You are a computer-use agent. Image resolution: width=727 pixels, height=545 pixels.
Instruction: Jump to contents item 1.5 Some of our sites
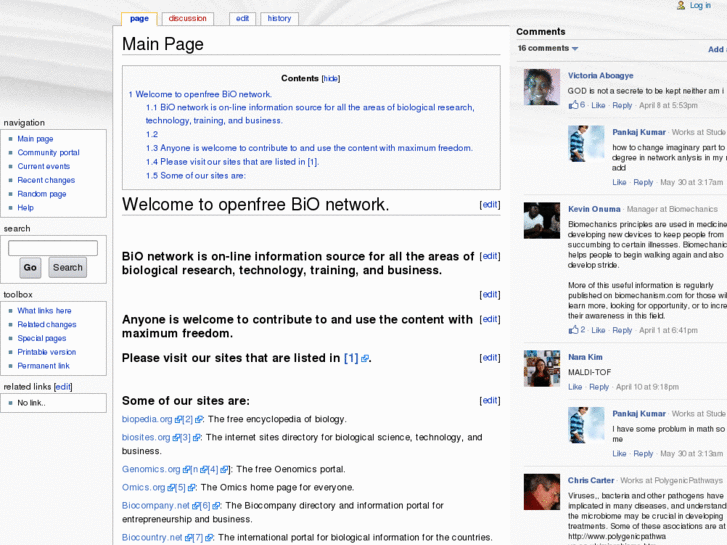tap(196, 176)
